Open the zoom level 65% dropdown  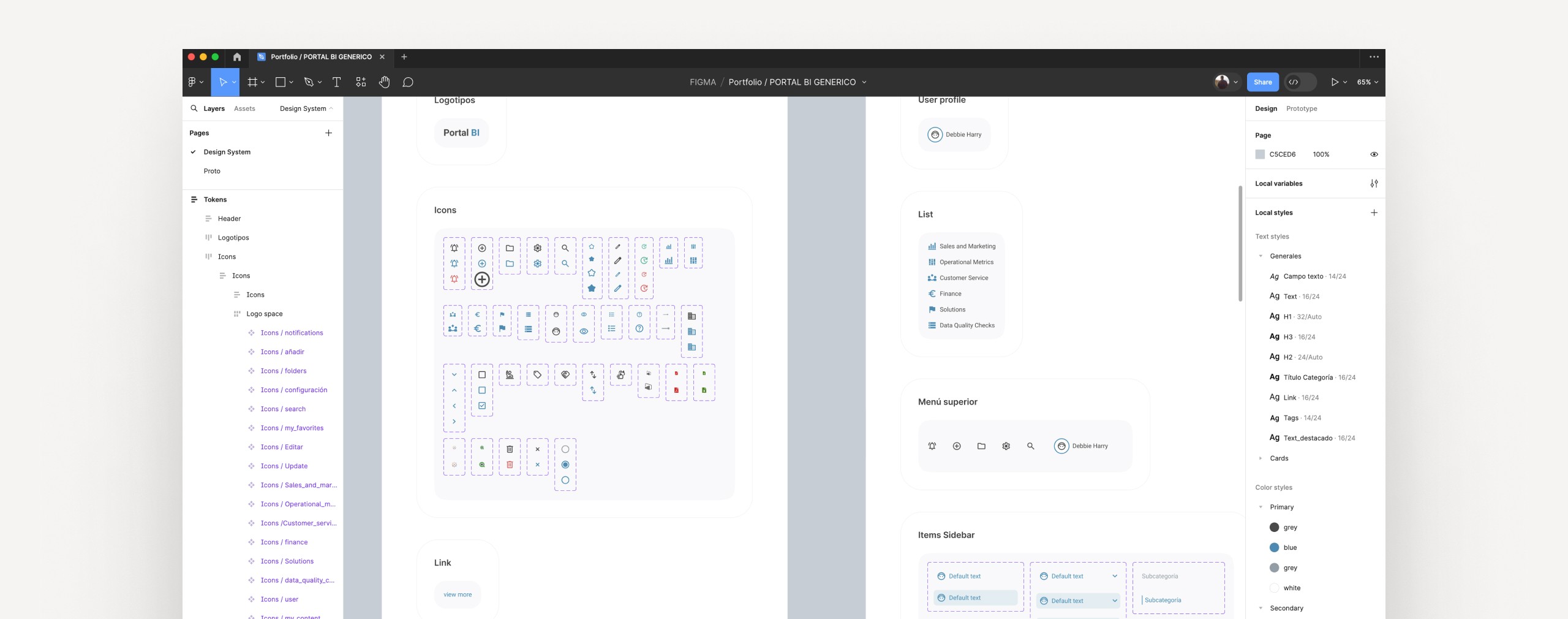(1367, 82)
